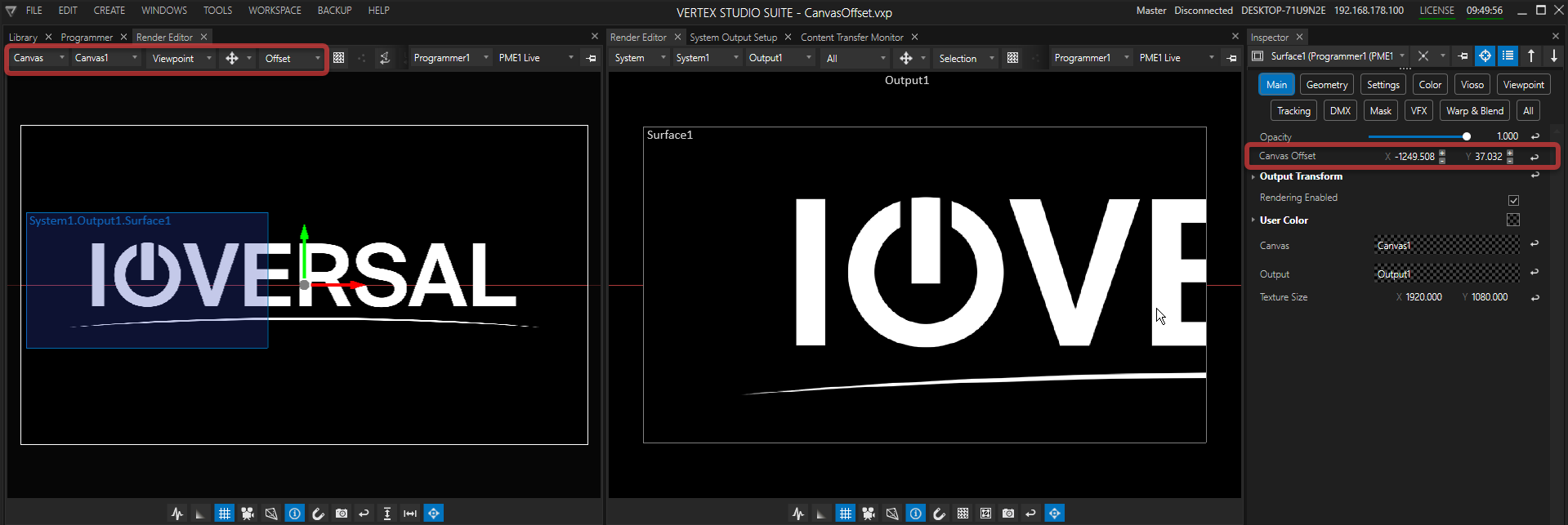Click the up arrow in Inspector header
The image size is (1568, 525).
click(1531, 56)
